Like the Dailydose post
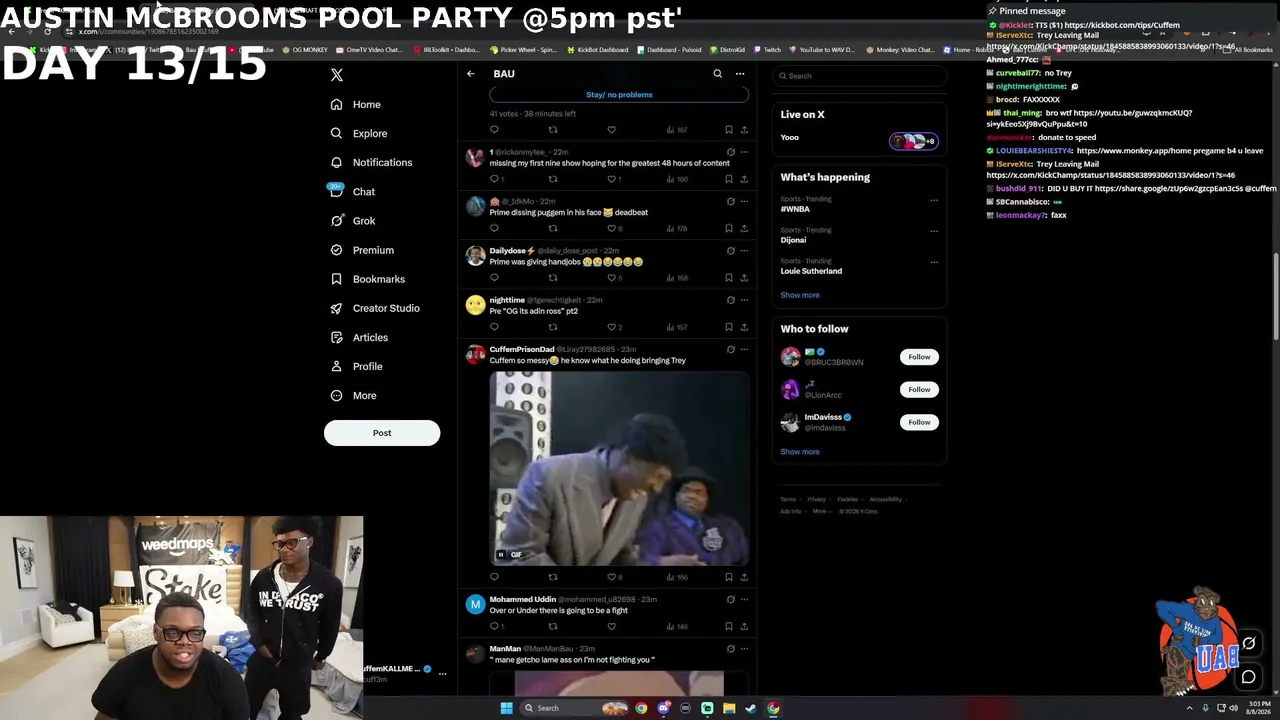Screen dimensions: 1280x720 (612, 278)
